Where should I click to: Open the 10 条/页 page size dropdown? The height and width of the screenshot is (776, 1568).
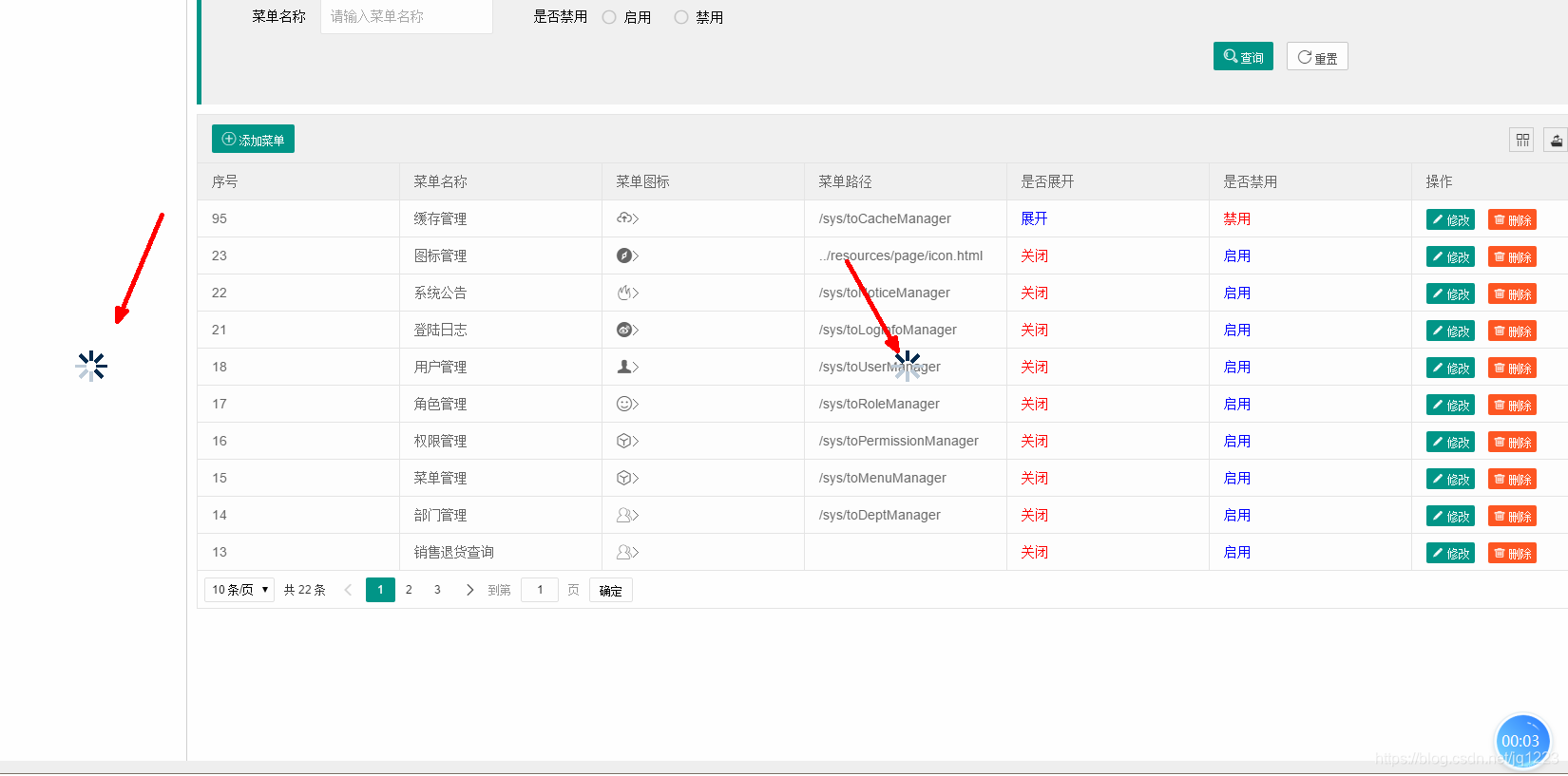coord(239,590)
